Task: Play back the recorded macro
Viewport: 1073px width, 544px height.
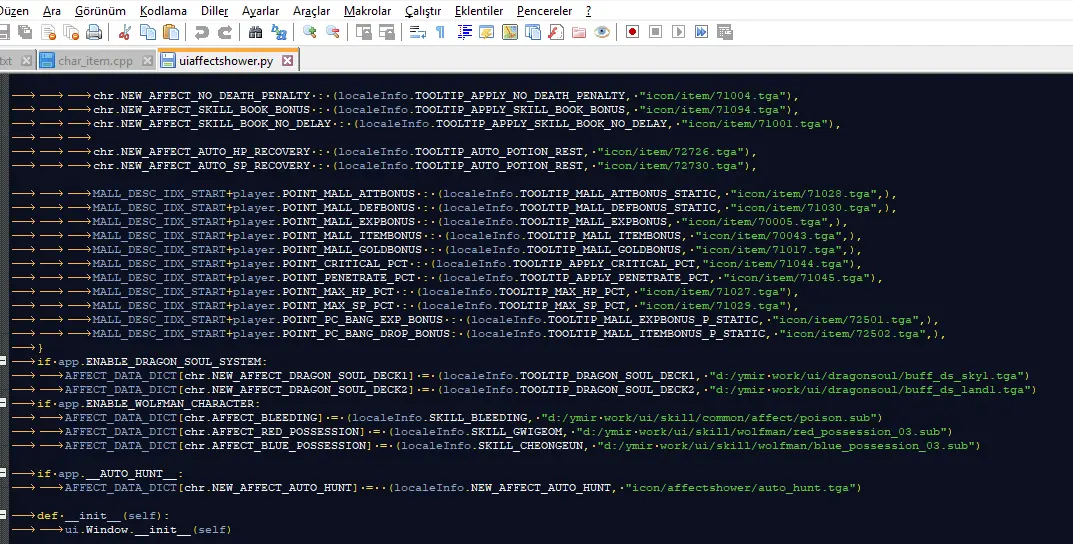Action: 678,32
